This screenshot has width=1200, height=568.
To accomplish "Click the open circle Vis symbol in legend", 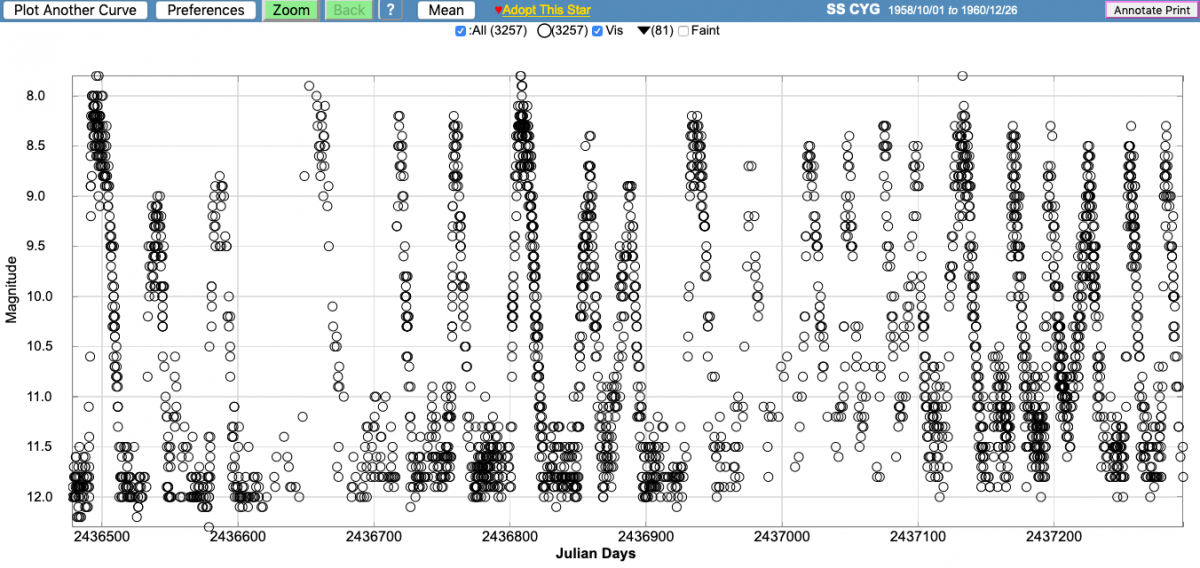I will click(546, 31).
